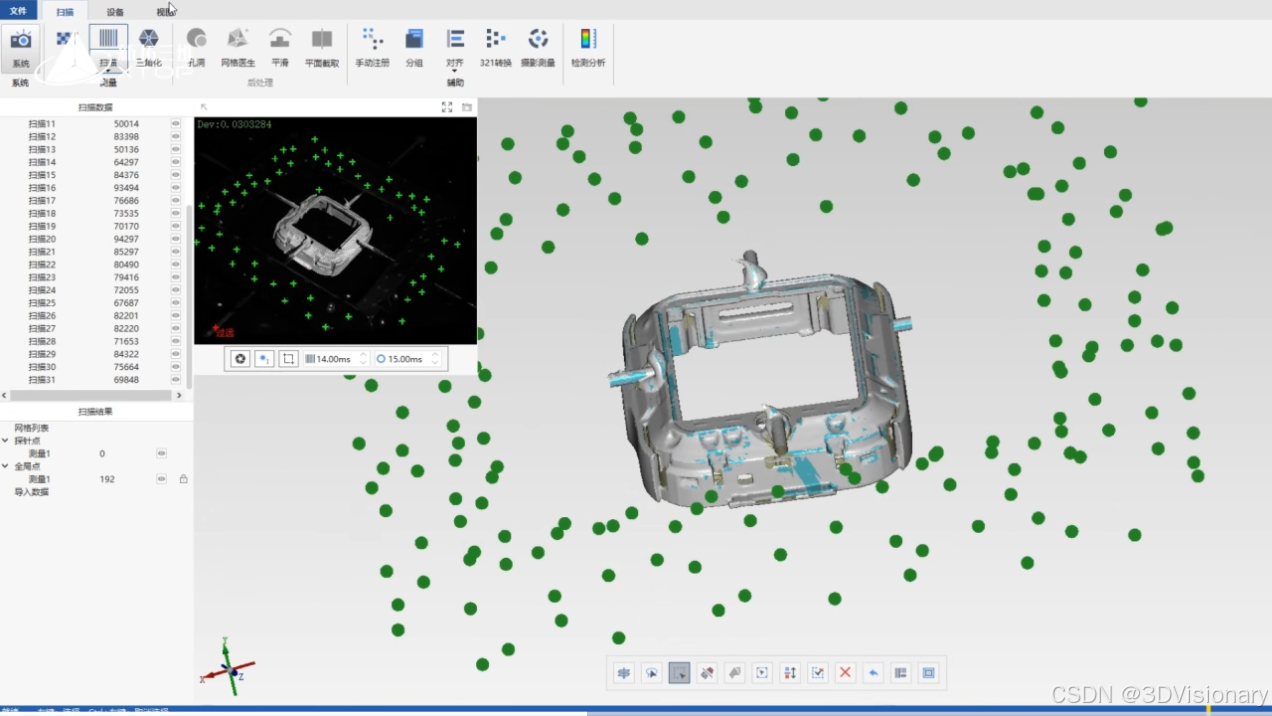Toggle visibility eye for 扫描11
1272x716 pixels.
pos(176,124)
